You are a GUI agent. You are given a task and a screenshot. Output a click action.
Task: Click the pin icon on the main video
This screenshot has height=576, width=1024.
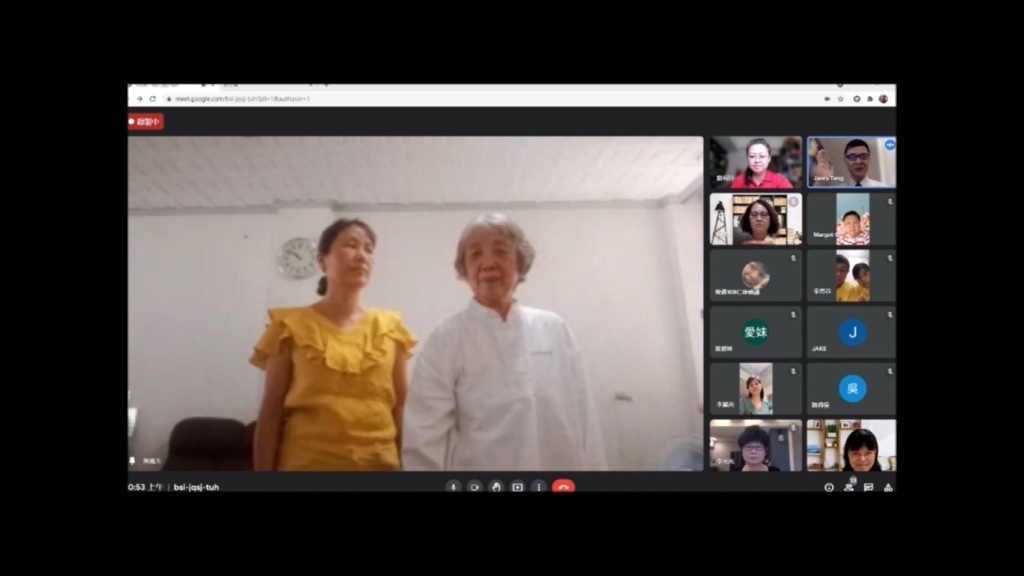tap(133, 461)
